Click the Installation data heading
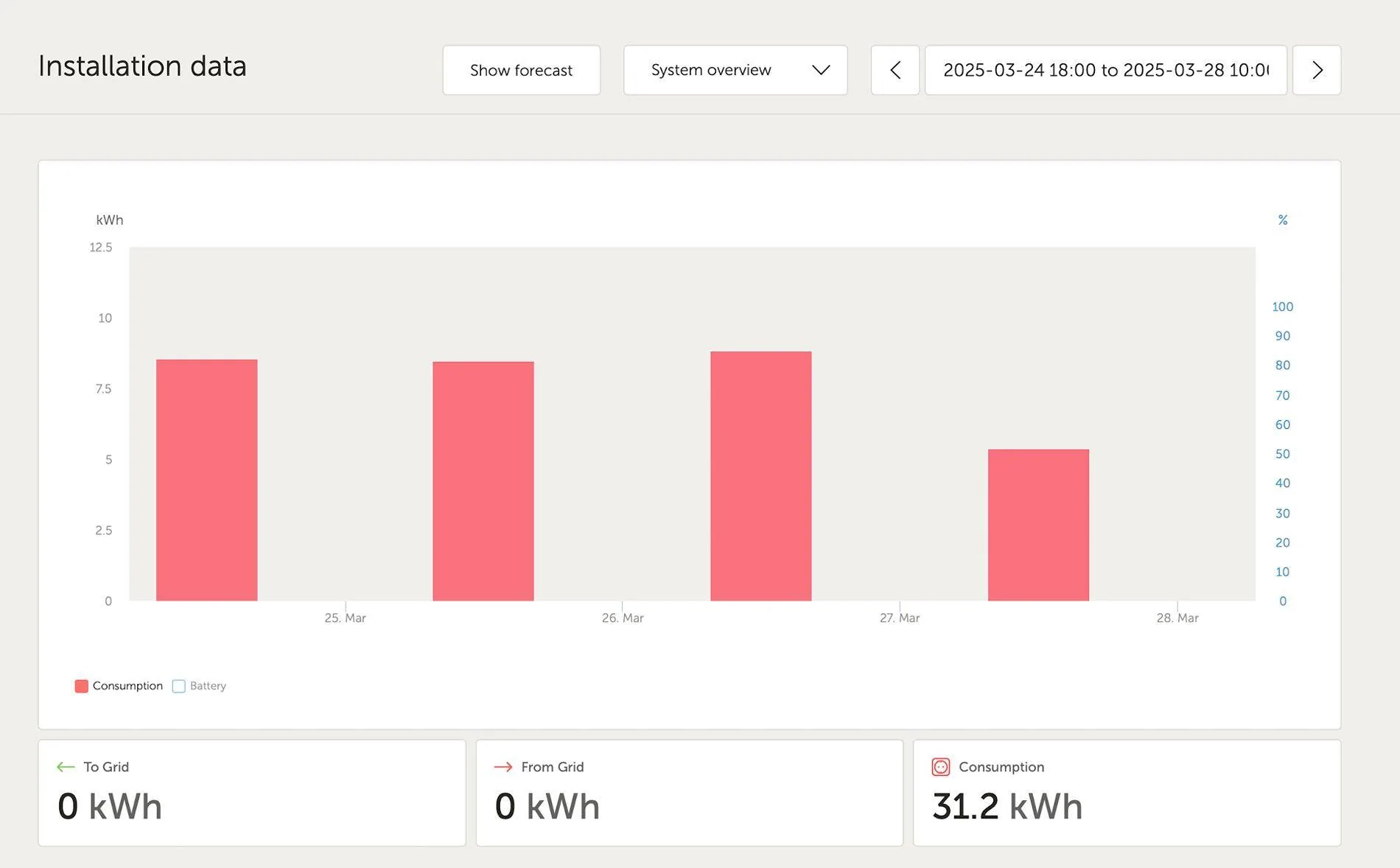 [142, 66]
